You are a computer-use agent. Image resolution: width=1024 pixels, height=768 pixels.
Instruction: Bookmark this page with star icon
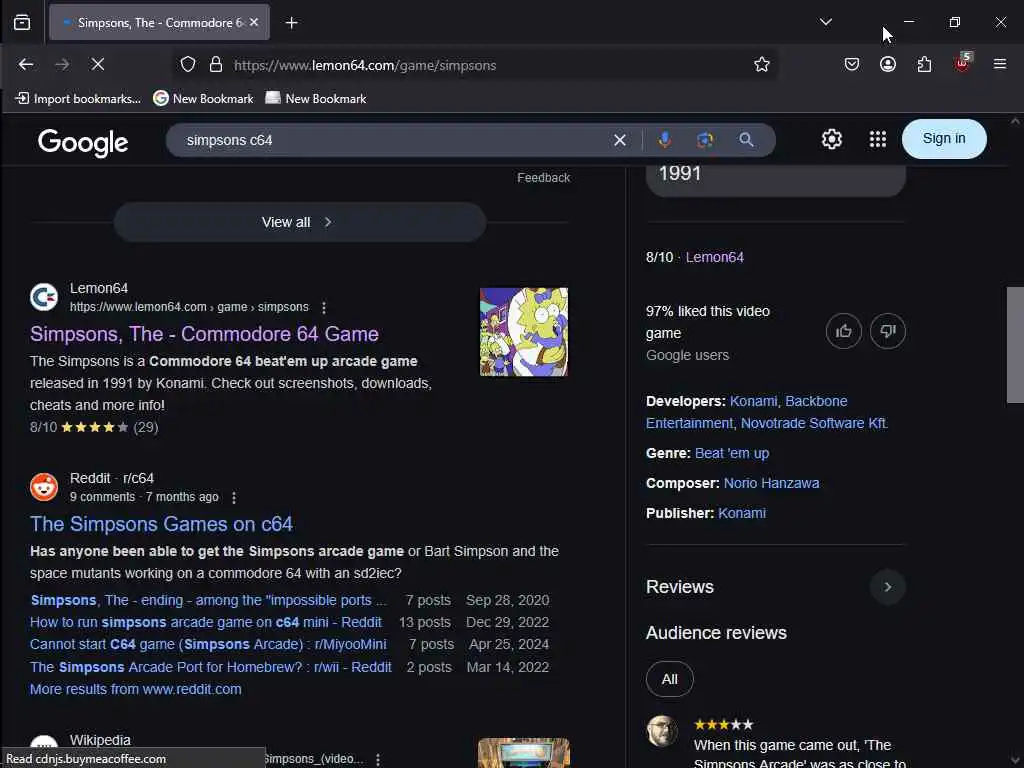point(761,64)
